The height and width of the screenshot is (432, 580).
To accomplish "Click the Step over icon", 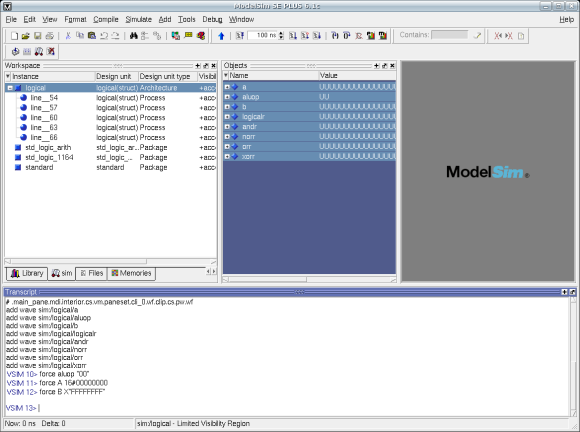I will coord(347,36).
